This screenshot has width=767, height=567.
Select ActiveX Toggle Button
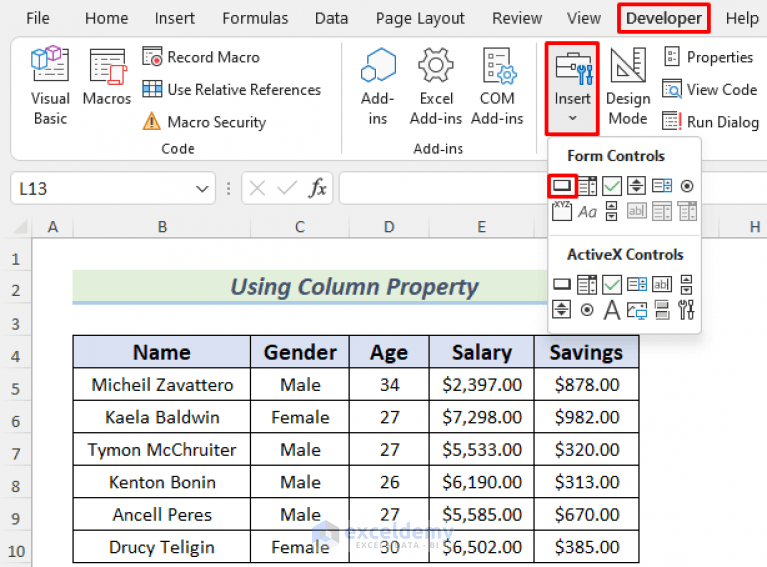(662, 310)
